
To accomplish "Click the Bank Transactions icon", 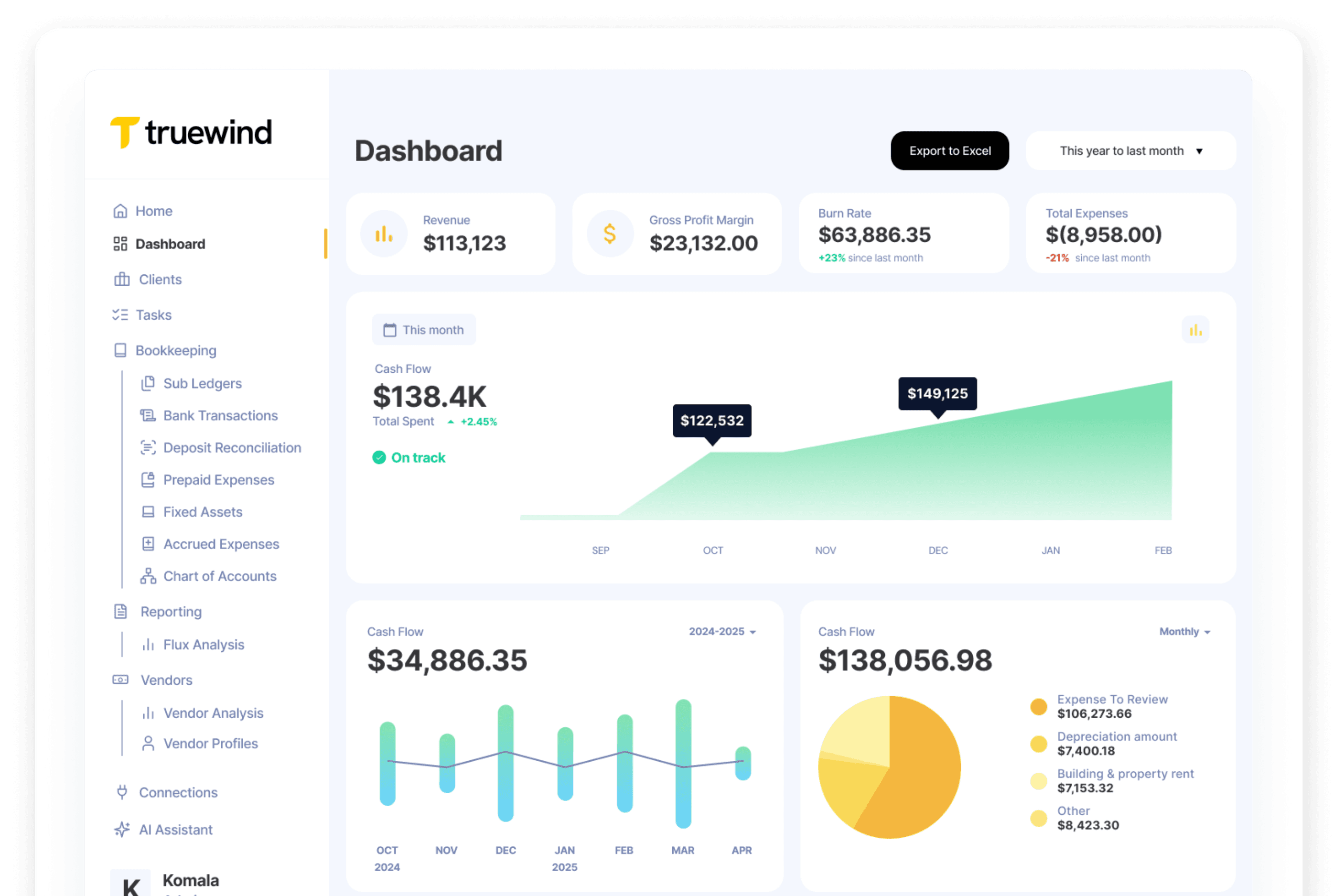I will (x=148, y=415).
